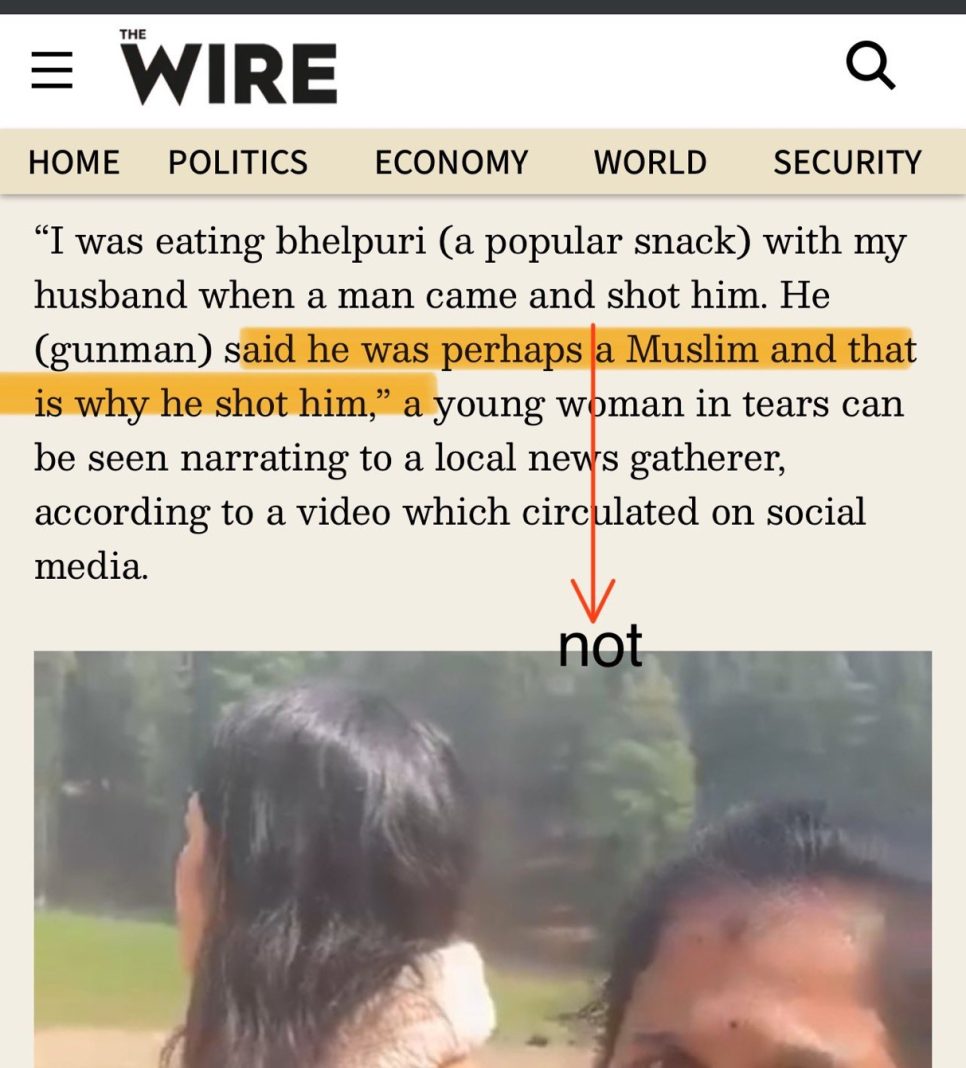Open the POLITICS section
Viewport: 966px width, 1068px height.
pyautogui.click(x=238, y=162)
